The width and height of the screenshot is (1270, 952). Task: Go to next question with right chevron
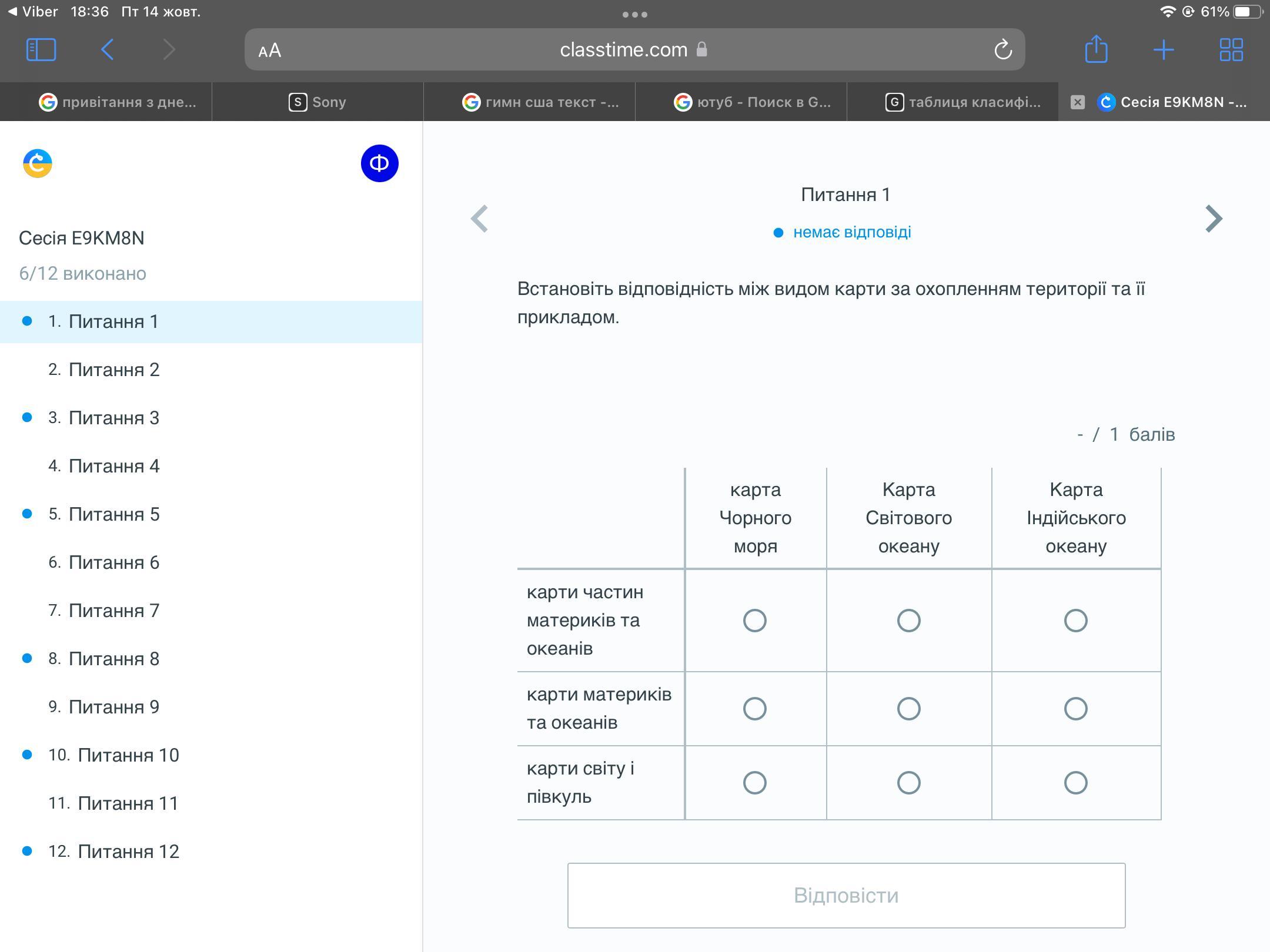click(1214, 219)
